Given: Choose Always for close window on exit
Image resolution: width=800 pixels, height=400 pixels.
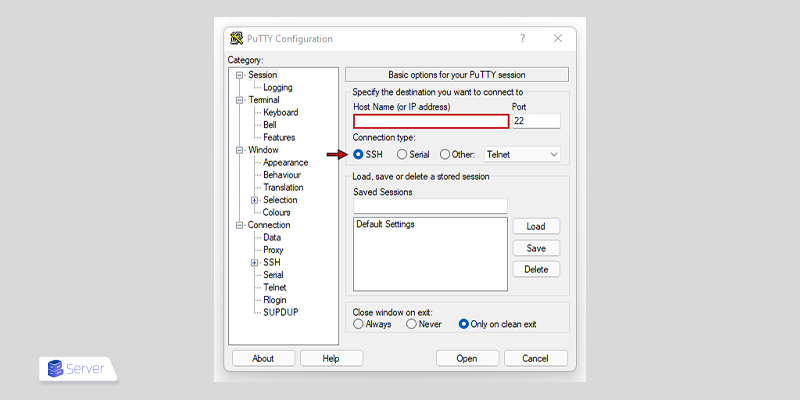Looking at the screenshot, I should (x=358, y=324).
